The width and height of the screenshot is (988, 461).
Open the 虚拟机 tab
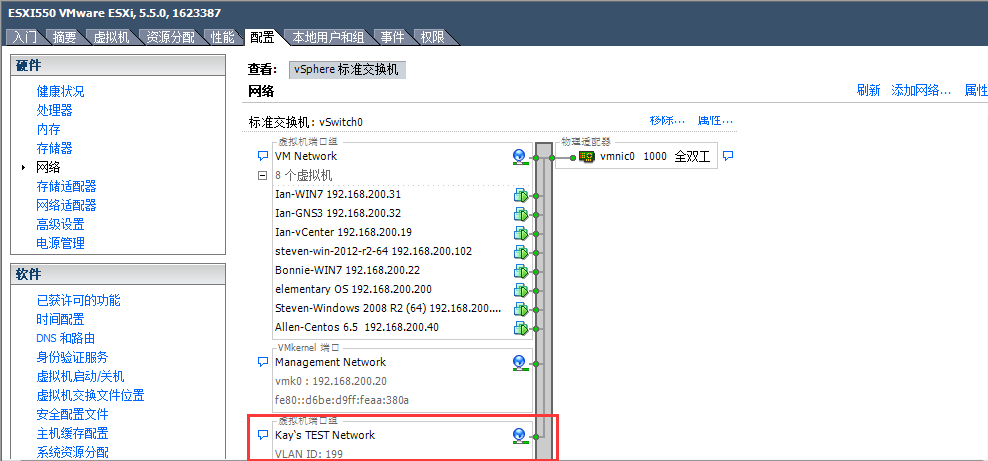[x=111, y=37]
